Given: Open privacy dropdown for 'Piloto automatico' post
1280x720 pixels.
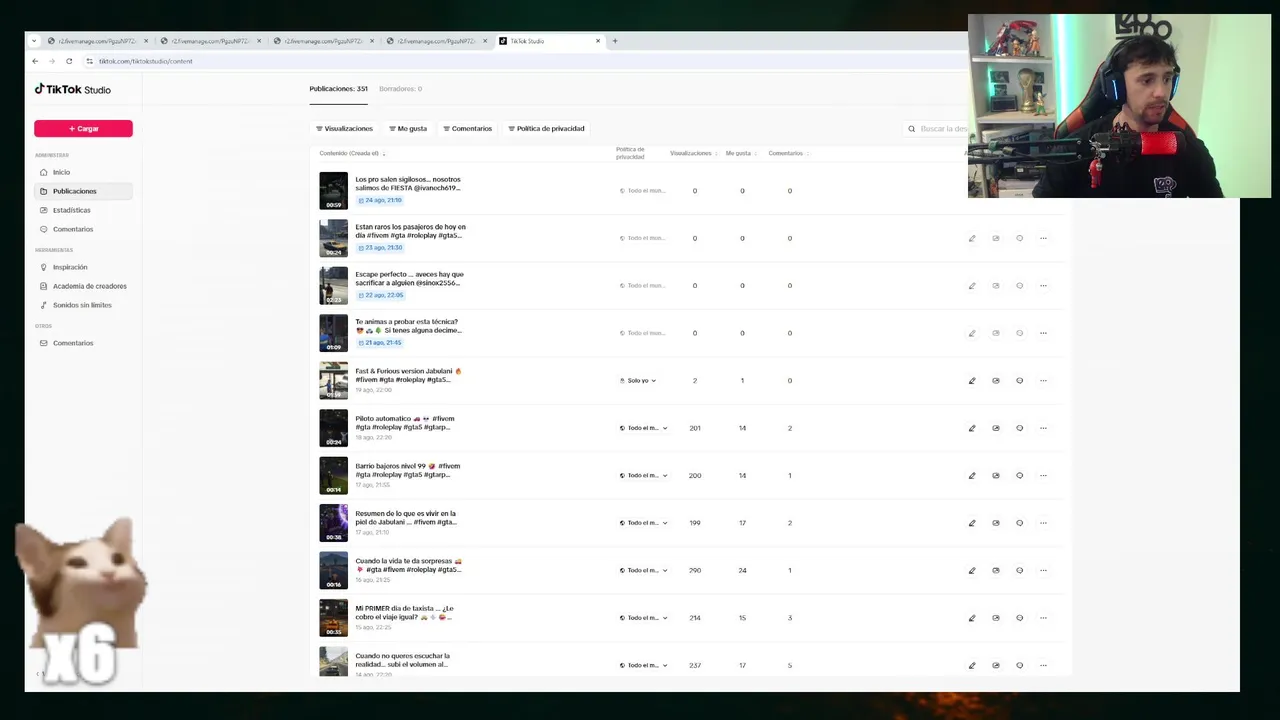Looking at the screenshot, I should coord(643,428).
